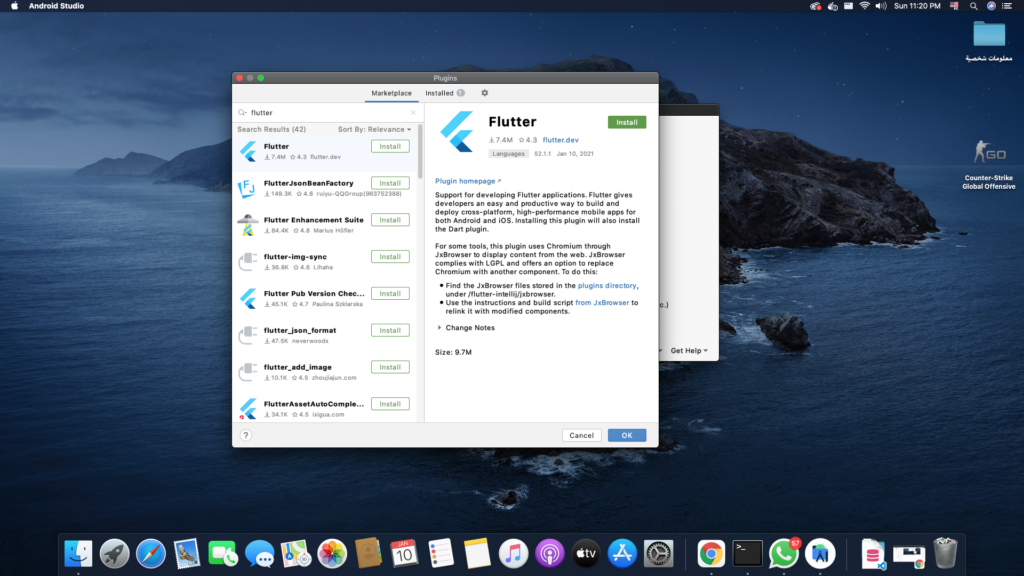Open plugin settings gear icon
The width and height of the screenshot is (1024, 576).
(485, 93)
